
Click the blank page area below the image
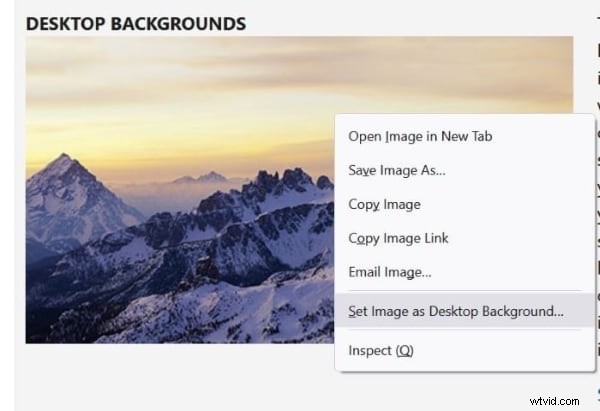(200, 375)
